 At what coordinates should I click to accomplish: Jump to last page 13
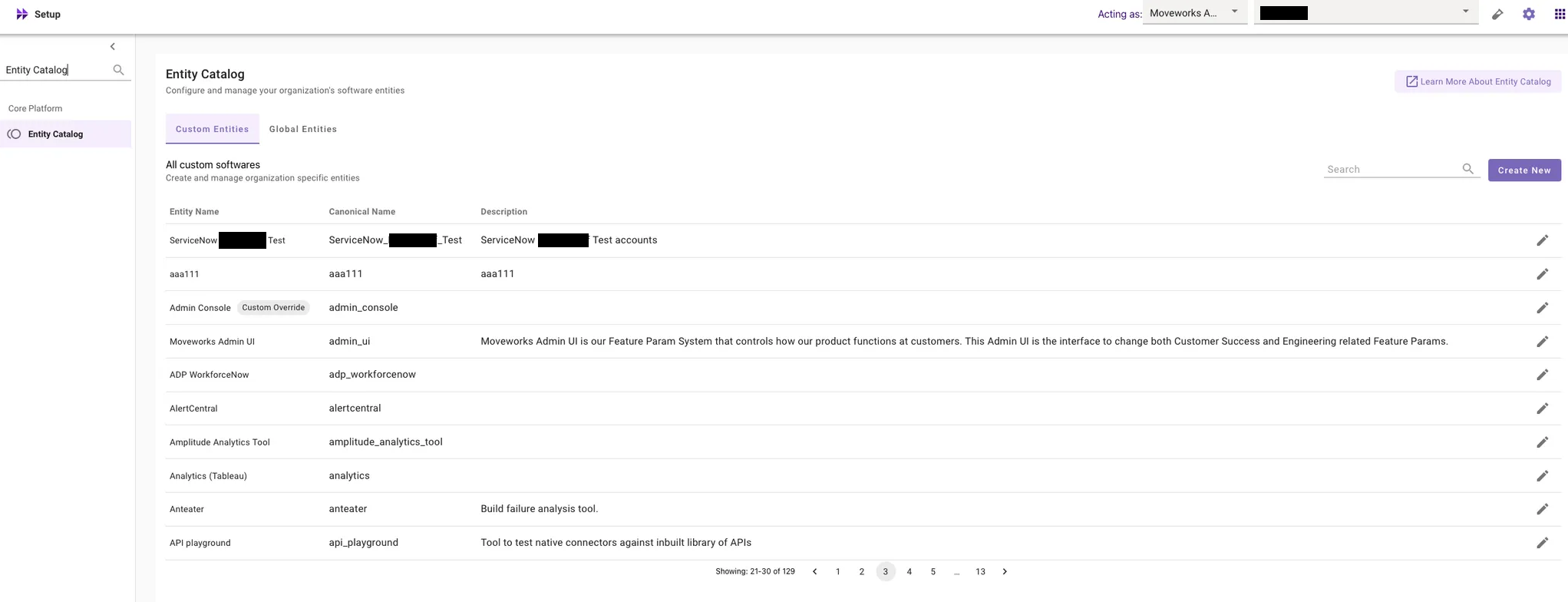pyautogui.click(x=981, y=571)
